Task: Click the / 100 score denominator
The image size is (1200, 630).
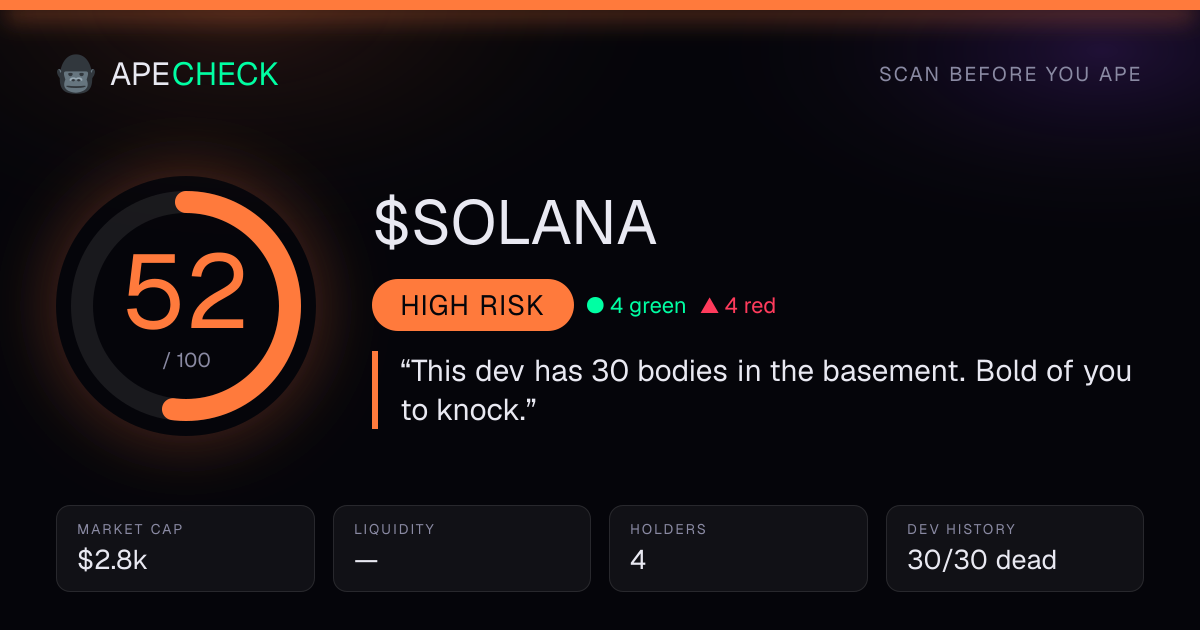Action: (x=187, y=360)
